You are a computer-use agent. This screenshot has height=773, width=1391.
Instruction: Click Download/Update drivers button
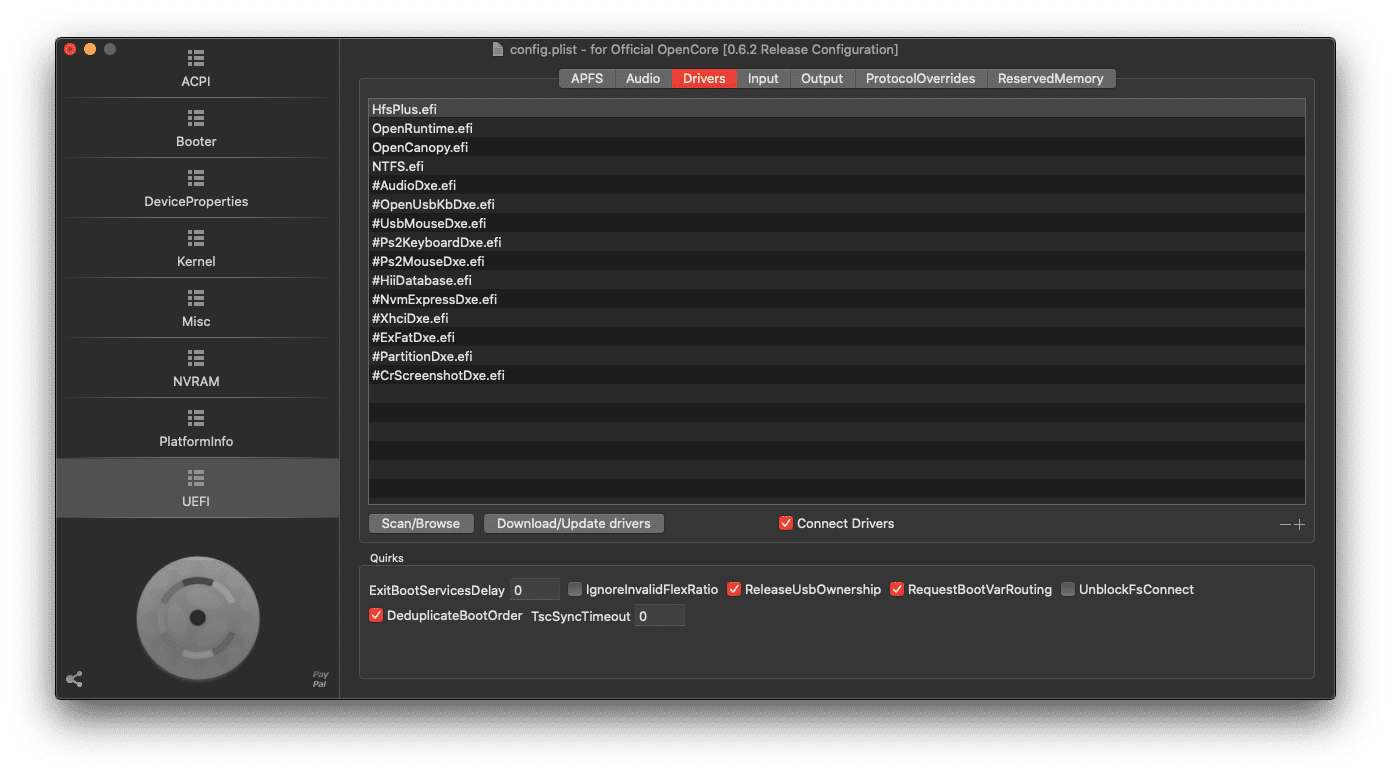574,523
